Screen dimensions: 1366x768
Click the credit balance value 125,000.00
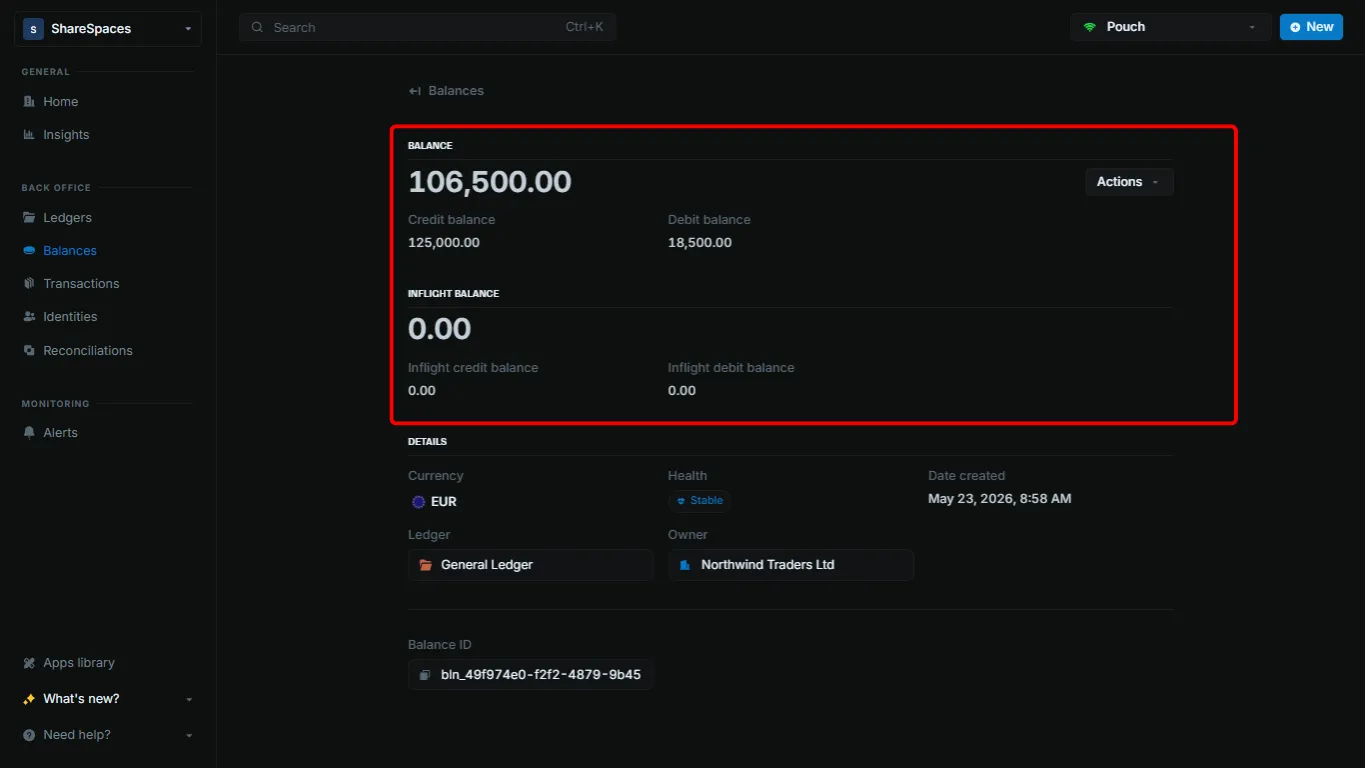[444, 243]
